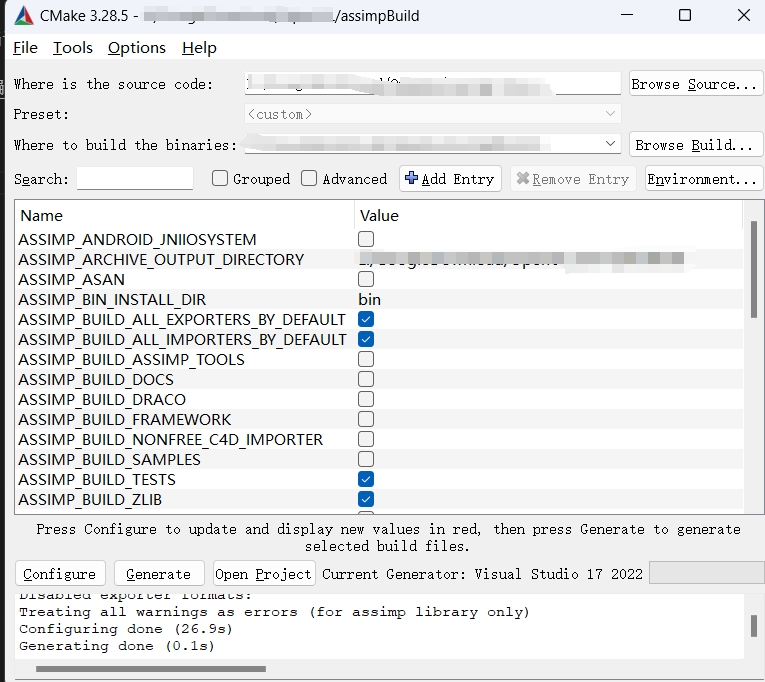This screenshot has width=765, height=682.
Task: Open the Options menu
Action: pyautogui.click(x=136, y=48)
